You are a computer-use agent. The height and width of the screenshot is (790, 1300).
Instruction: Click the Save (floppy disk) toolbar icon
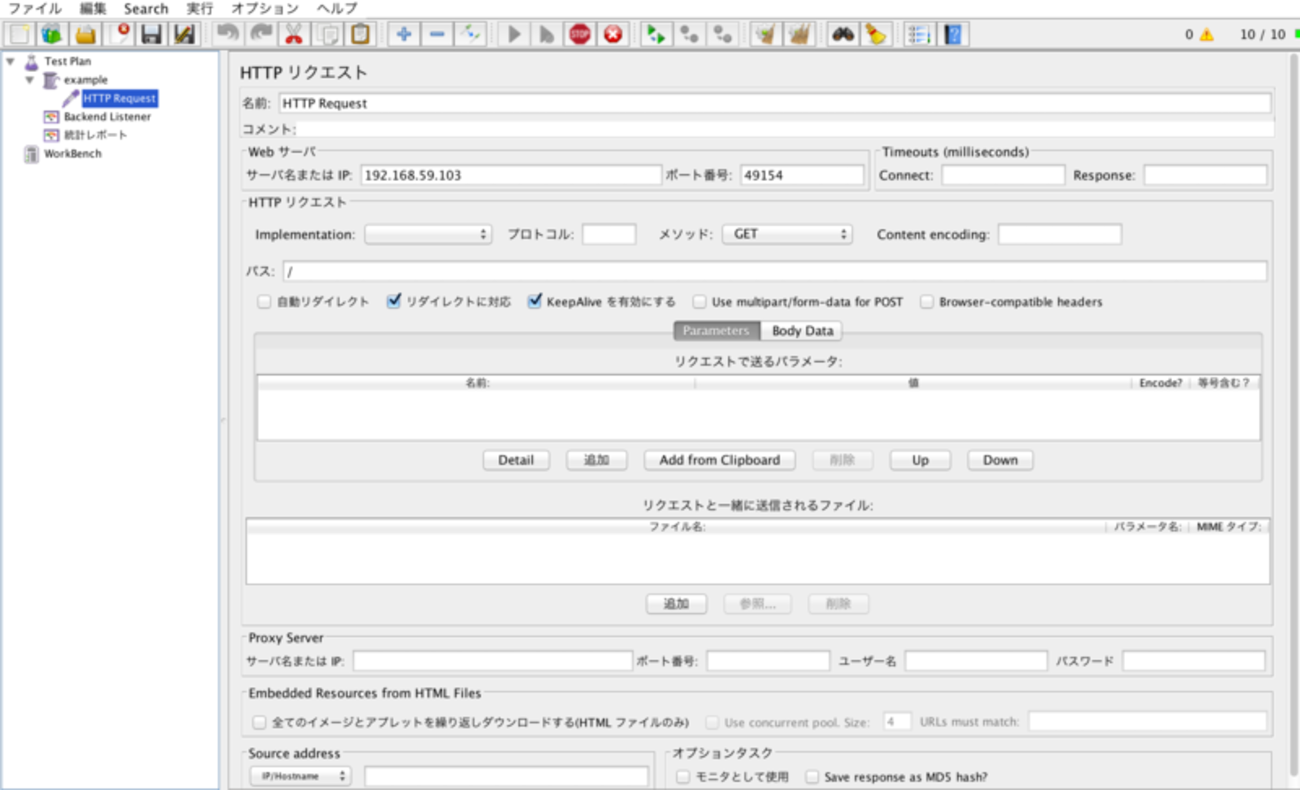pyautogui.click(x=152, y=35)
